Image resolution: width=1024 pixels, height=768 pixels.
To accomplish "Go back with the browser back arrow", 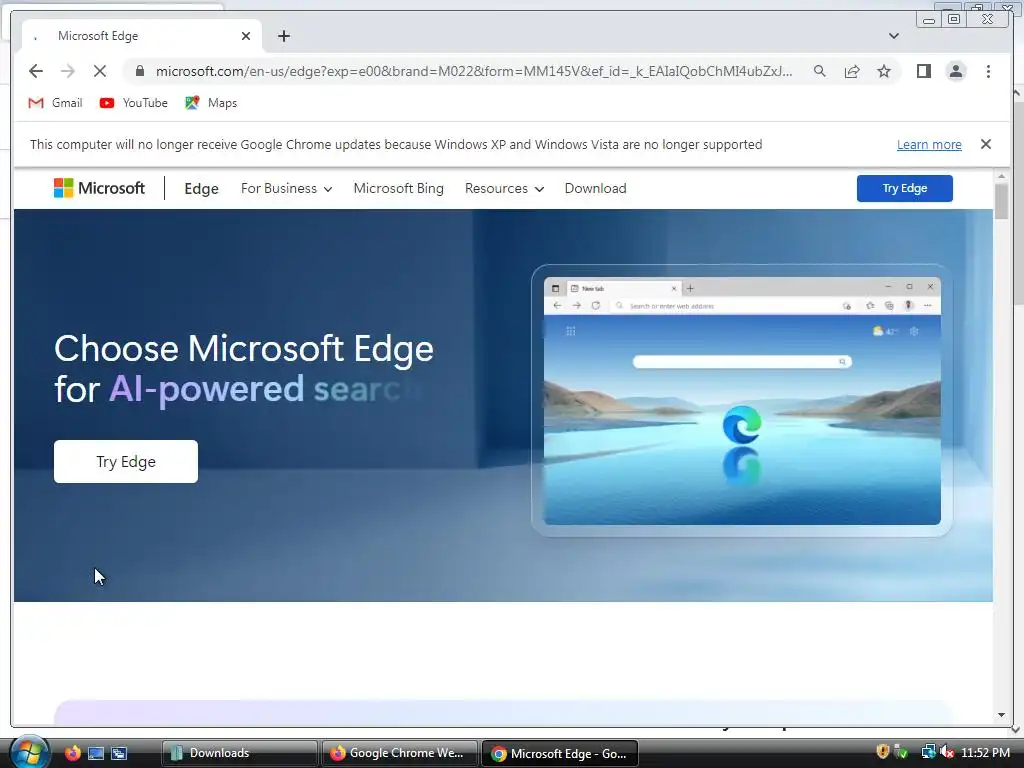I will pyautogui.click(x=36, y=71).
